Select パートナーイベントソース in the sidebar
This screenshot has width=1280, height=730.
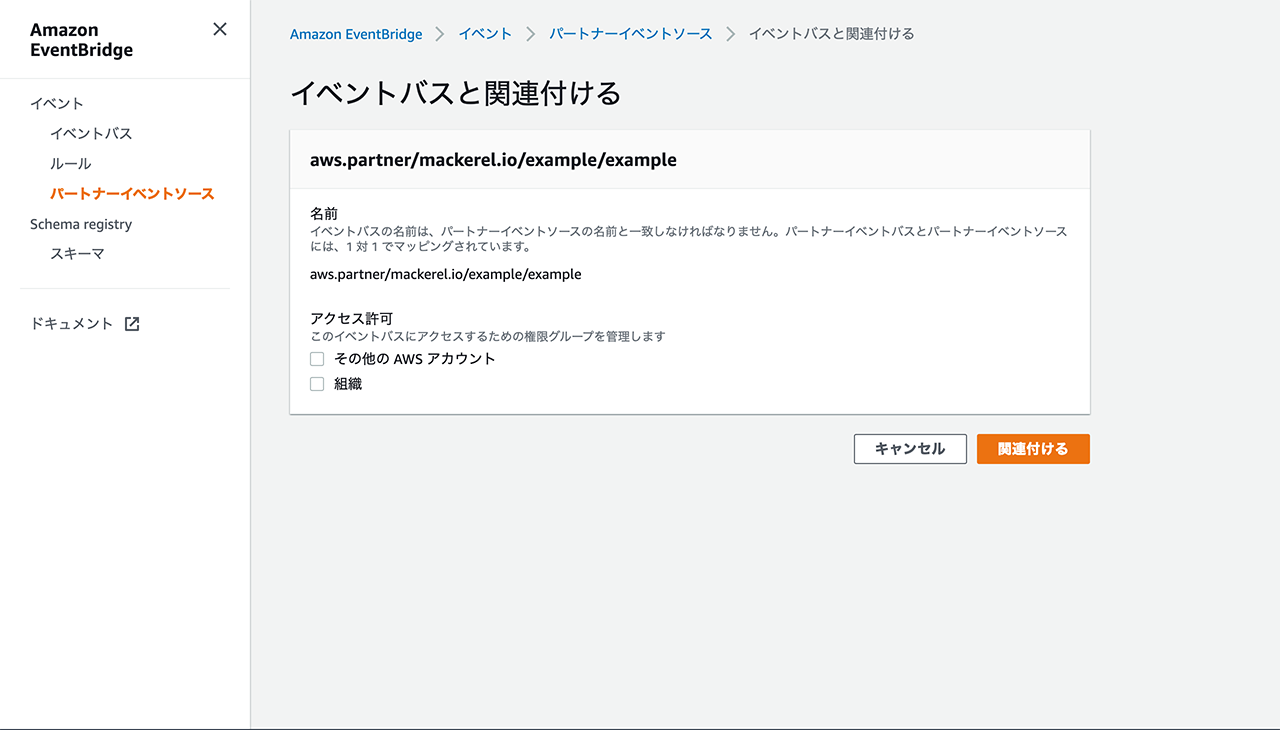pos(132,194)
